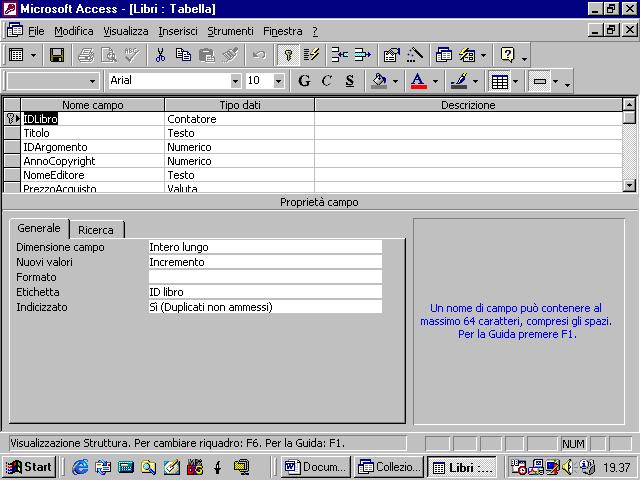Open the font size 10 dropdown

[278, 81]
